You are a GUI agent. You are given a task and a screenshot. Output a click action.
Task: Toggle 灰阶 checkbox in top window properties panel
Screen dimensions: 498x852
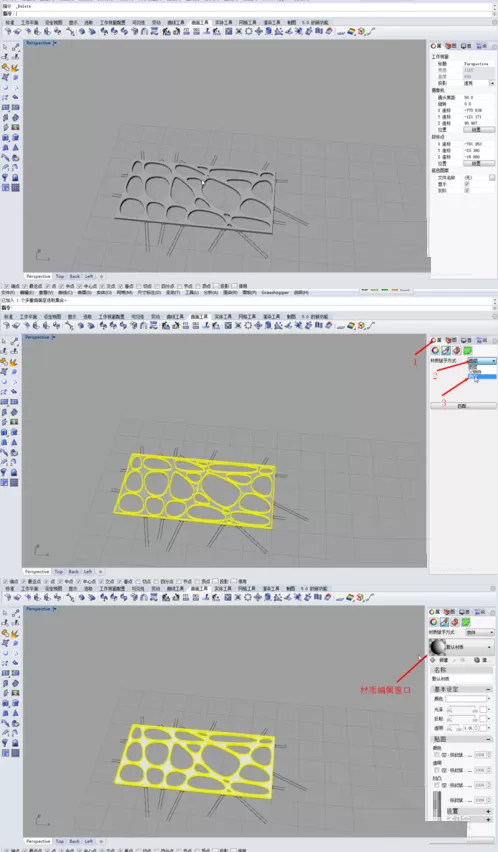tap(467, 191)
